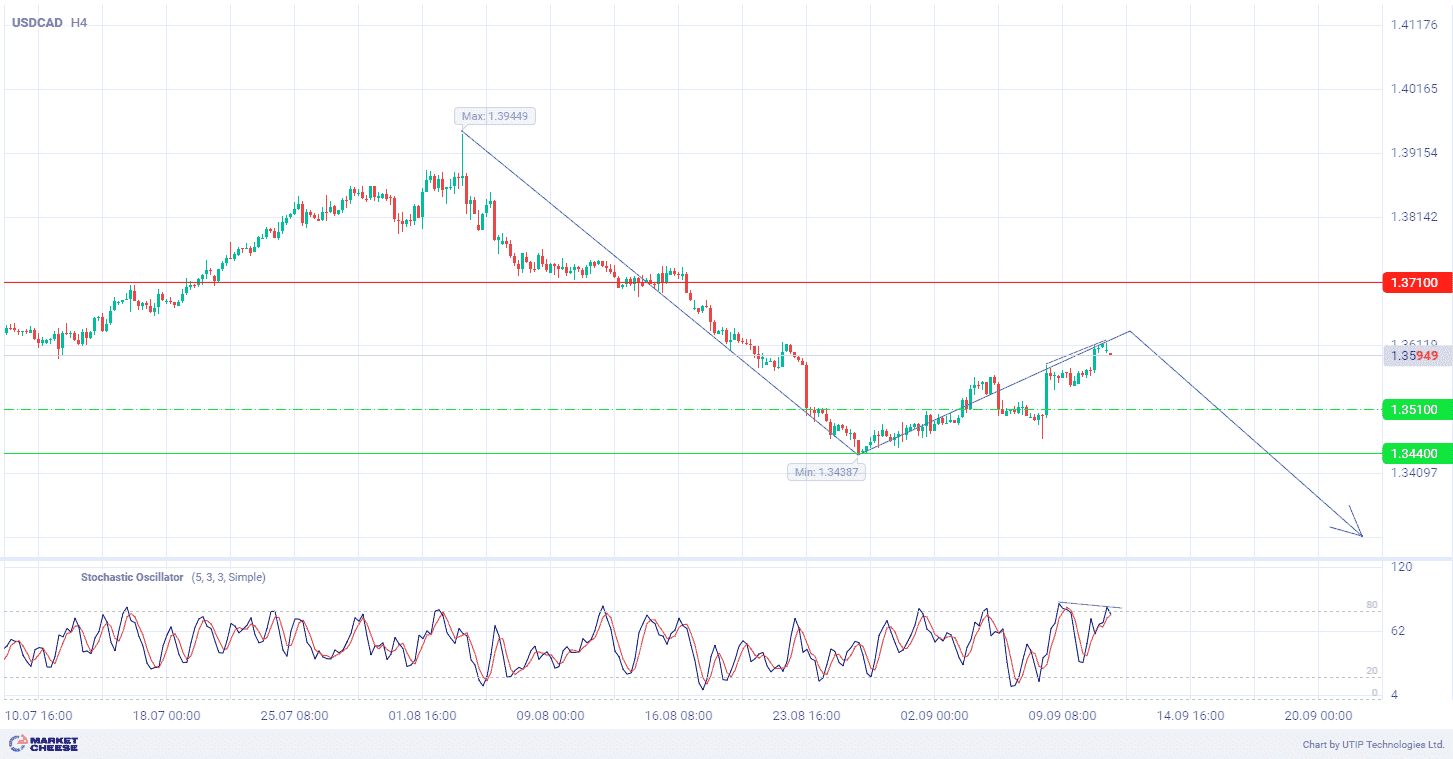This screenshot has height=759, width=1453.
Task: Click the 80 level label on stochastic
Action: click(x=1372, y=605)
